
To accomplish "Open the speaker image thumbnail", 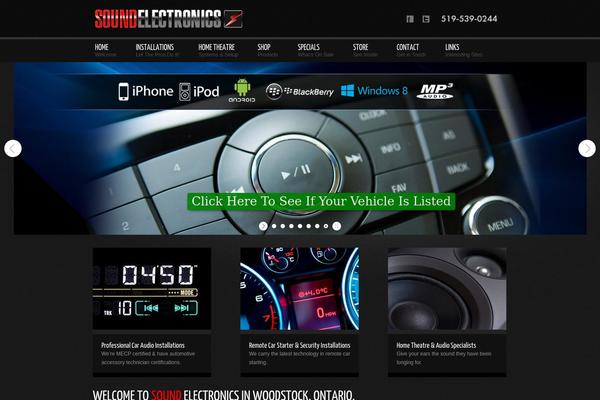I will tap(447, 289).
